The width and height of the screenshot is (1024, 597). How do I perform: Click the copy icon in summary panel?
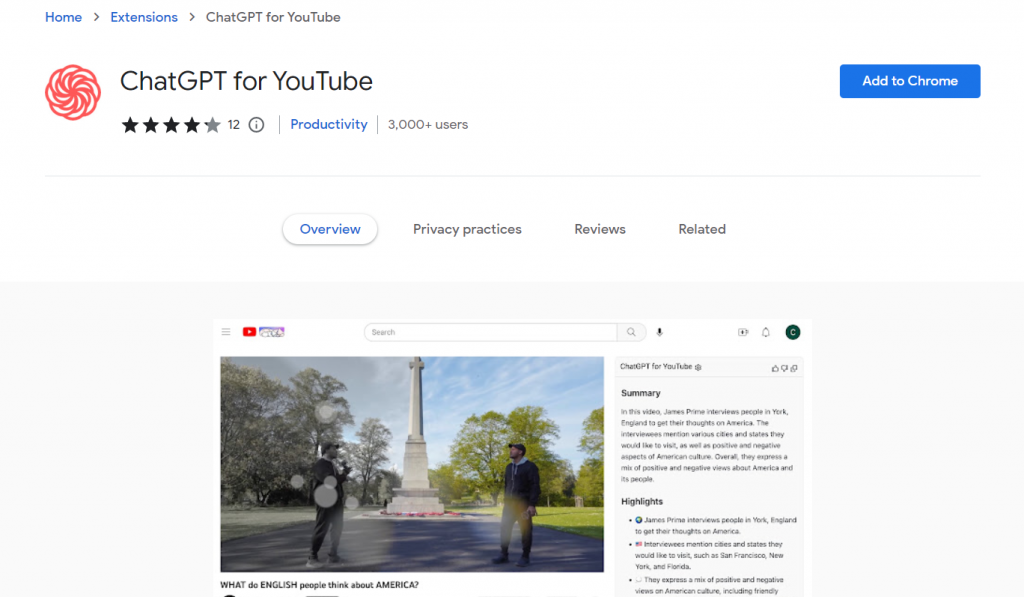(x=793, y=368)
